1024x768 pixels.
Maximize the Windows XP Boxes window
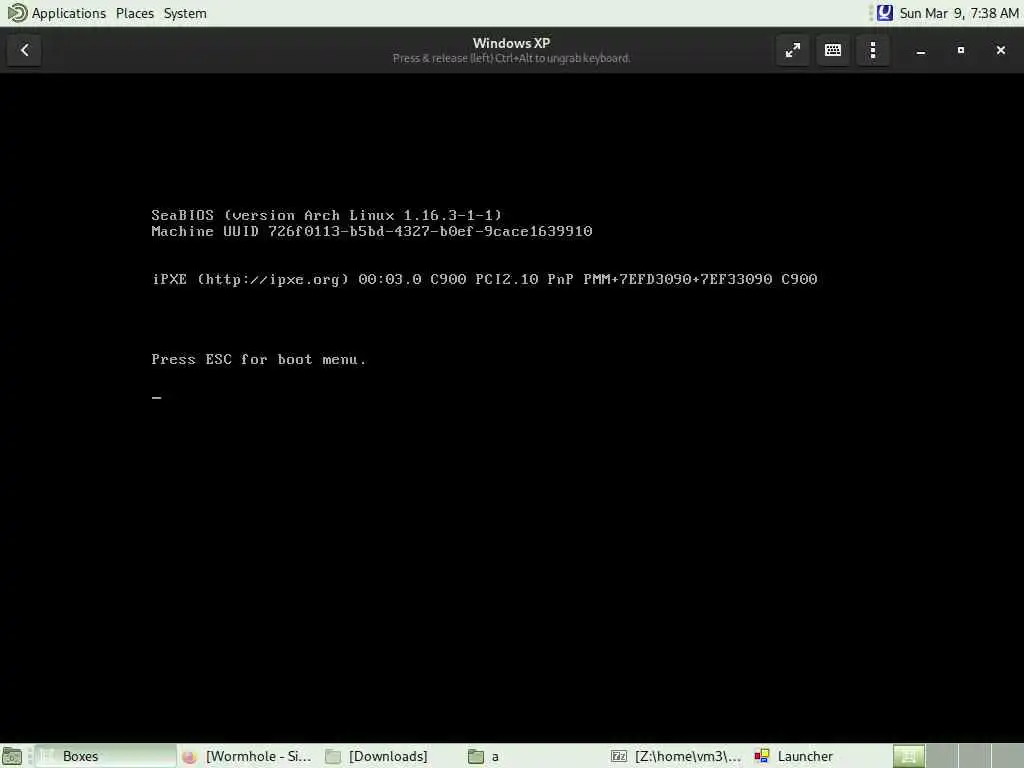[x=961, y=50]
